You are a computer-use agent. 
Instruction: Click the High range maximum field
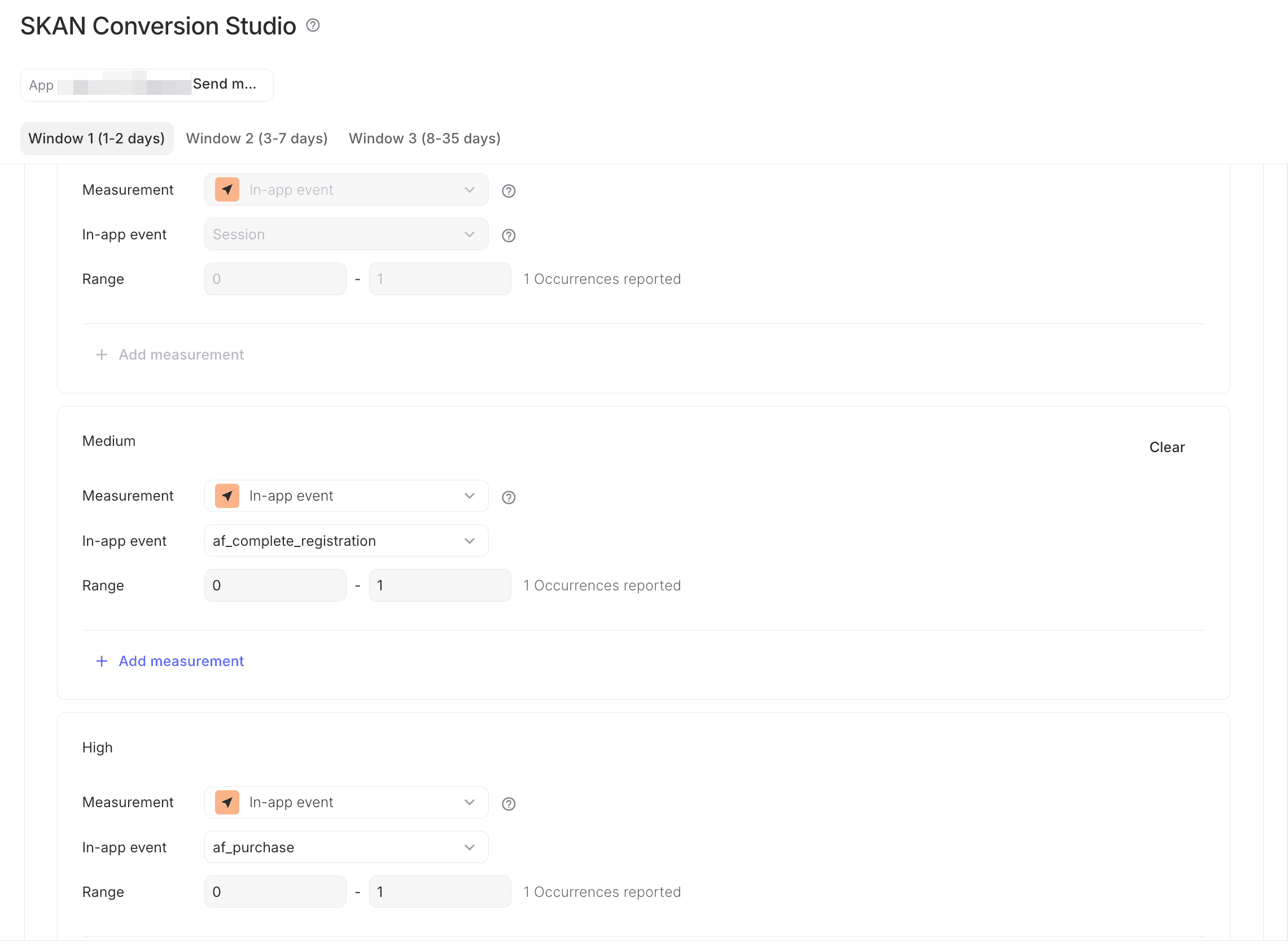pos(440,892)
